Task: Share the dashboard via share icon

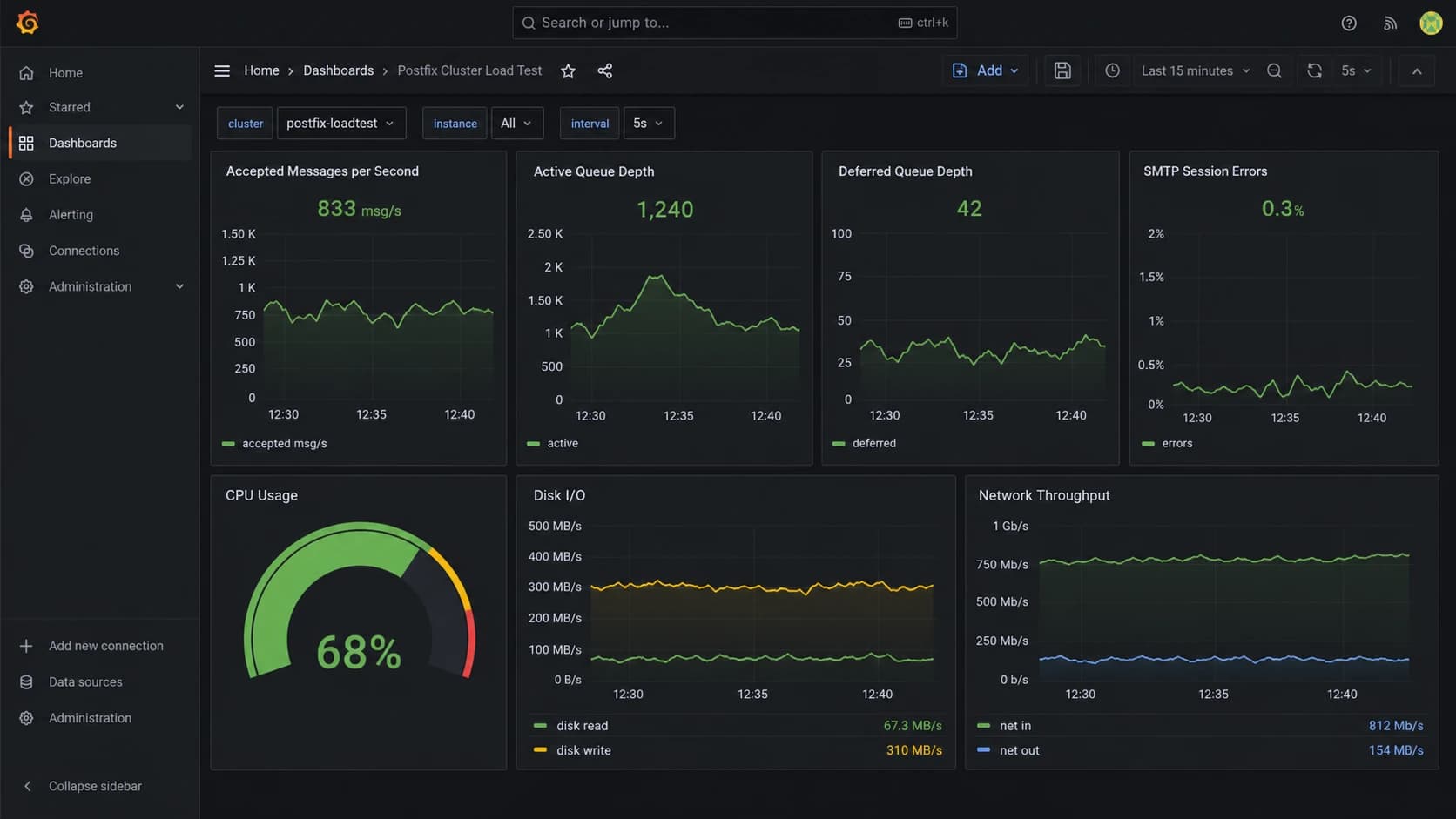Action: click(x=605, y=70)
